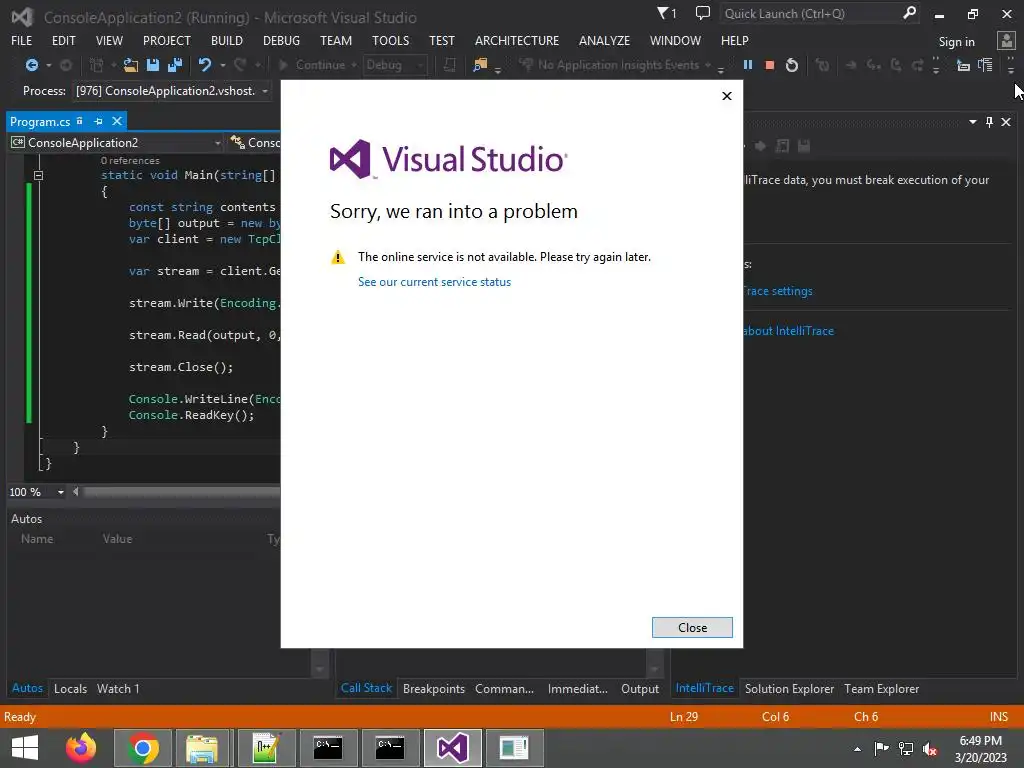The height and width of the screenshot is (768, 1024).
Task: Switch to the Watch 1 tab
Action: pyautogui.click(x=118, y=688)
